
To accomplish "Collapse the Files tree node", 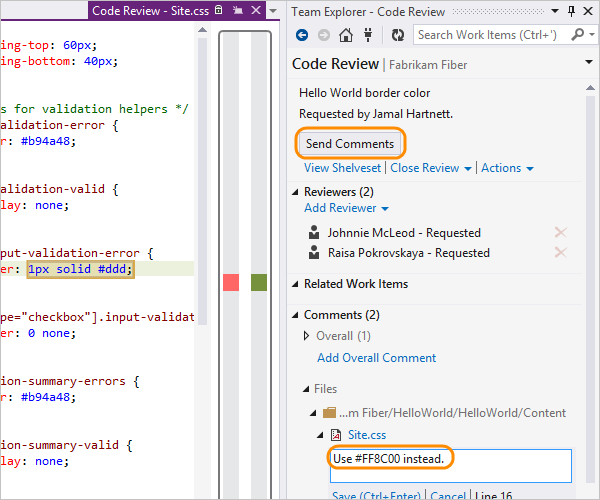I will click(306, 389).
